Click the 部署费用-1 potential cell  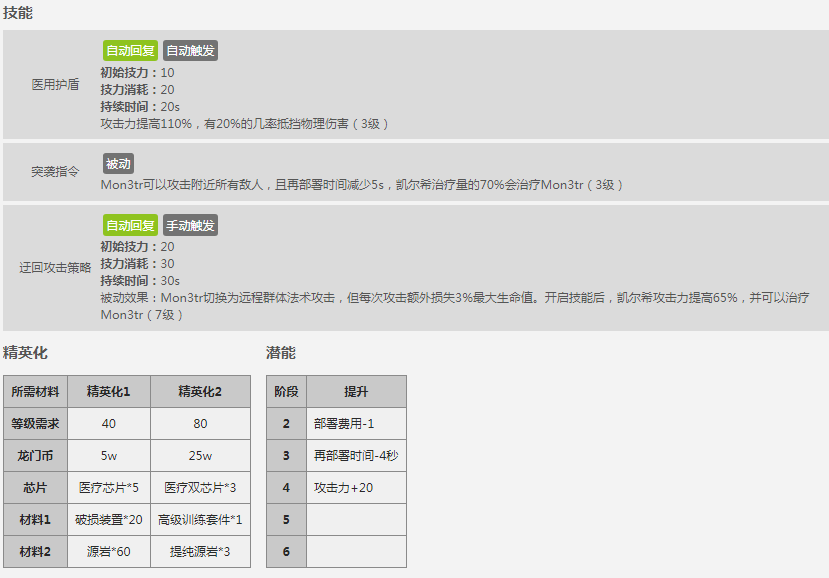click(344, 424)
